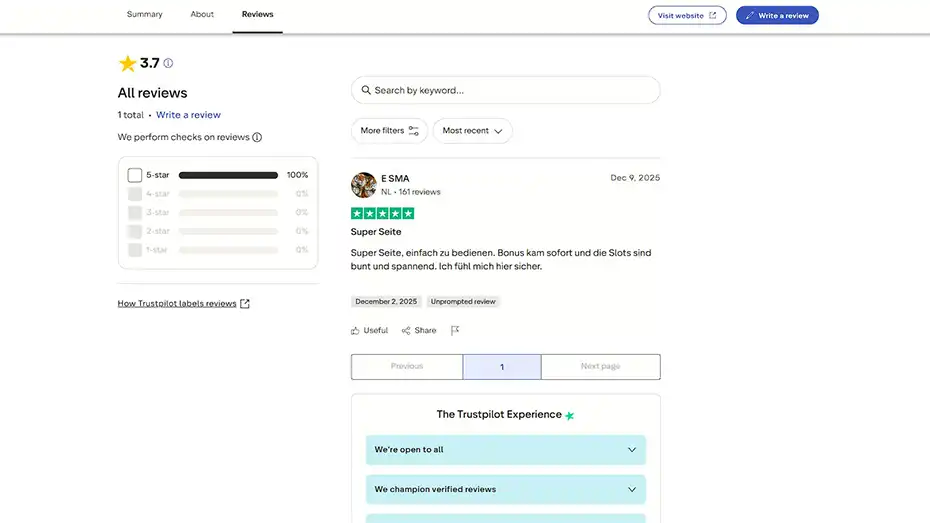This screenshot has height=523, width=930.
Task: Click the blue Write a review button
Action: click(777, 15)
